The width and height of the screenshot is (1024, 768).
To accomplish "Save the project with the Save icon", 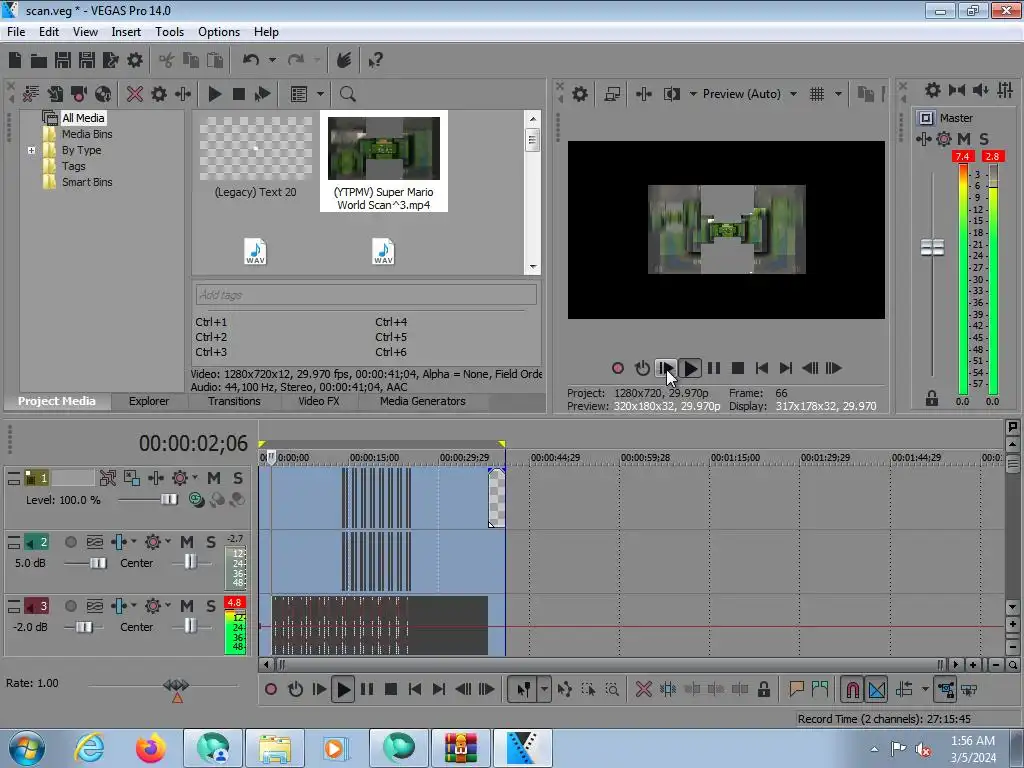I will click(63, 61).
